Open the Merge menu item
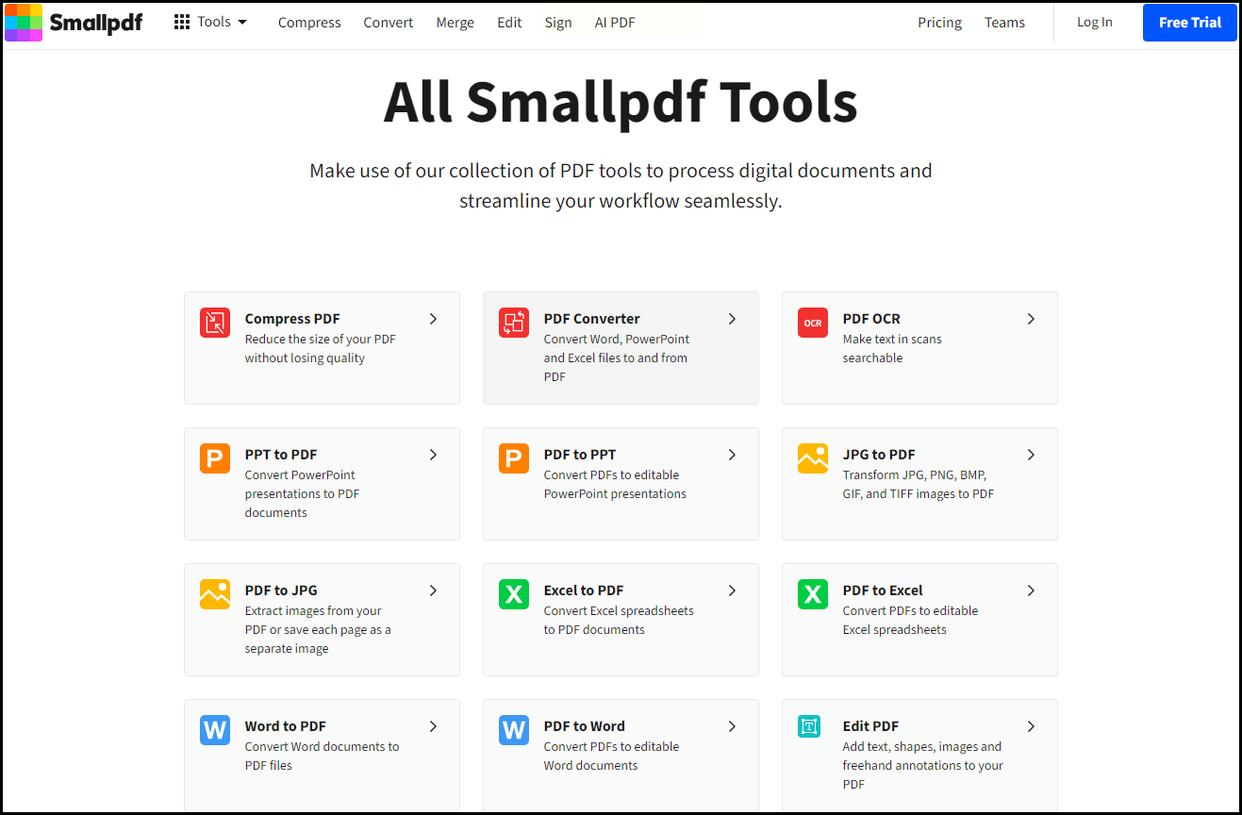The image size is (1242, 815). (455, 22)
